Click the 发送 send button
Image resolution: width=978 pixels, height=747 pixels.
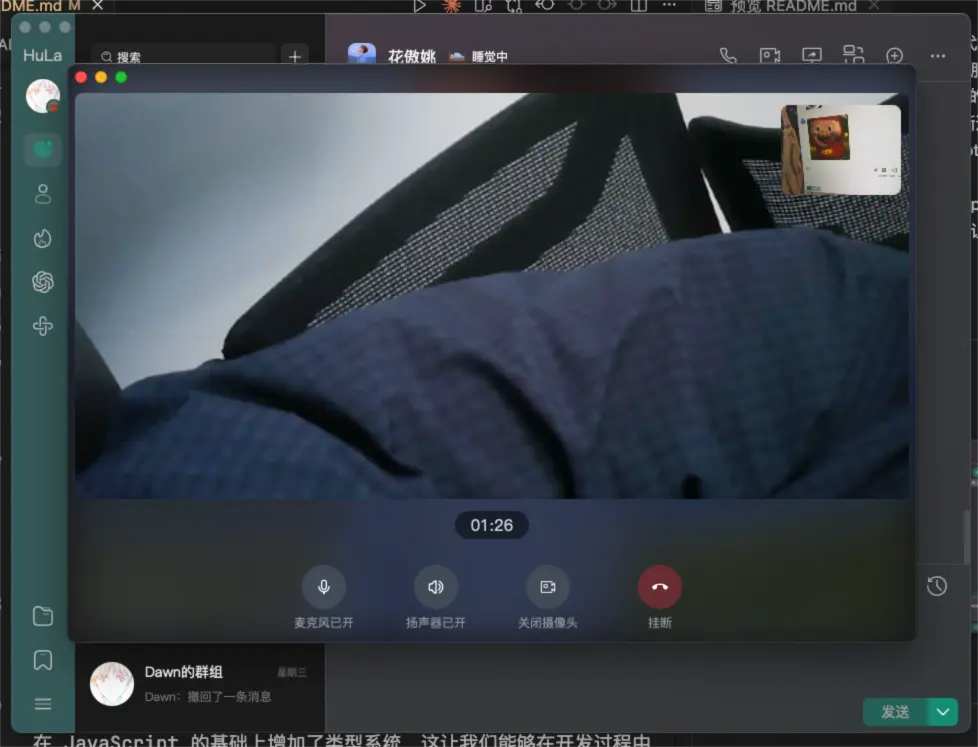[x=895, y=712]
